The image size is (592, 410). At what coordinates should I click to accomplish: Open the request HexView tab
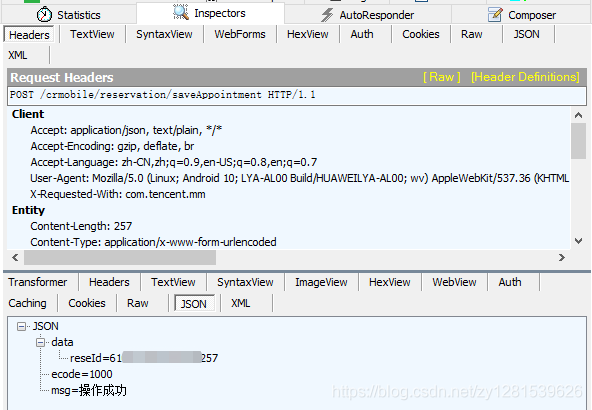pyautogui.click(x=308, y=34)
